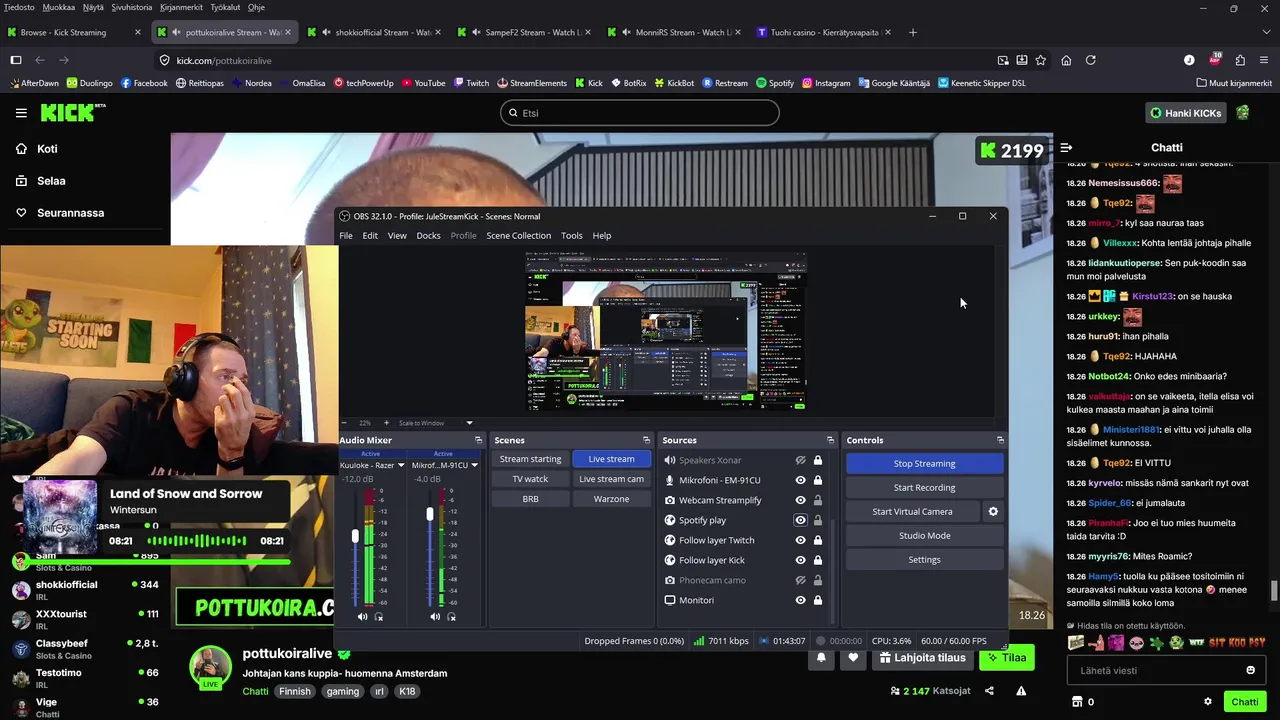Select the Warzone scene
The image size is (1280, 720).
click(611, 499)
